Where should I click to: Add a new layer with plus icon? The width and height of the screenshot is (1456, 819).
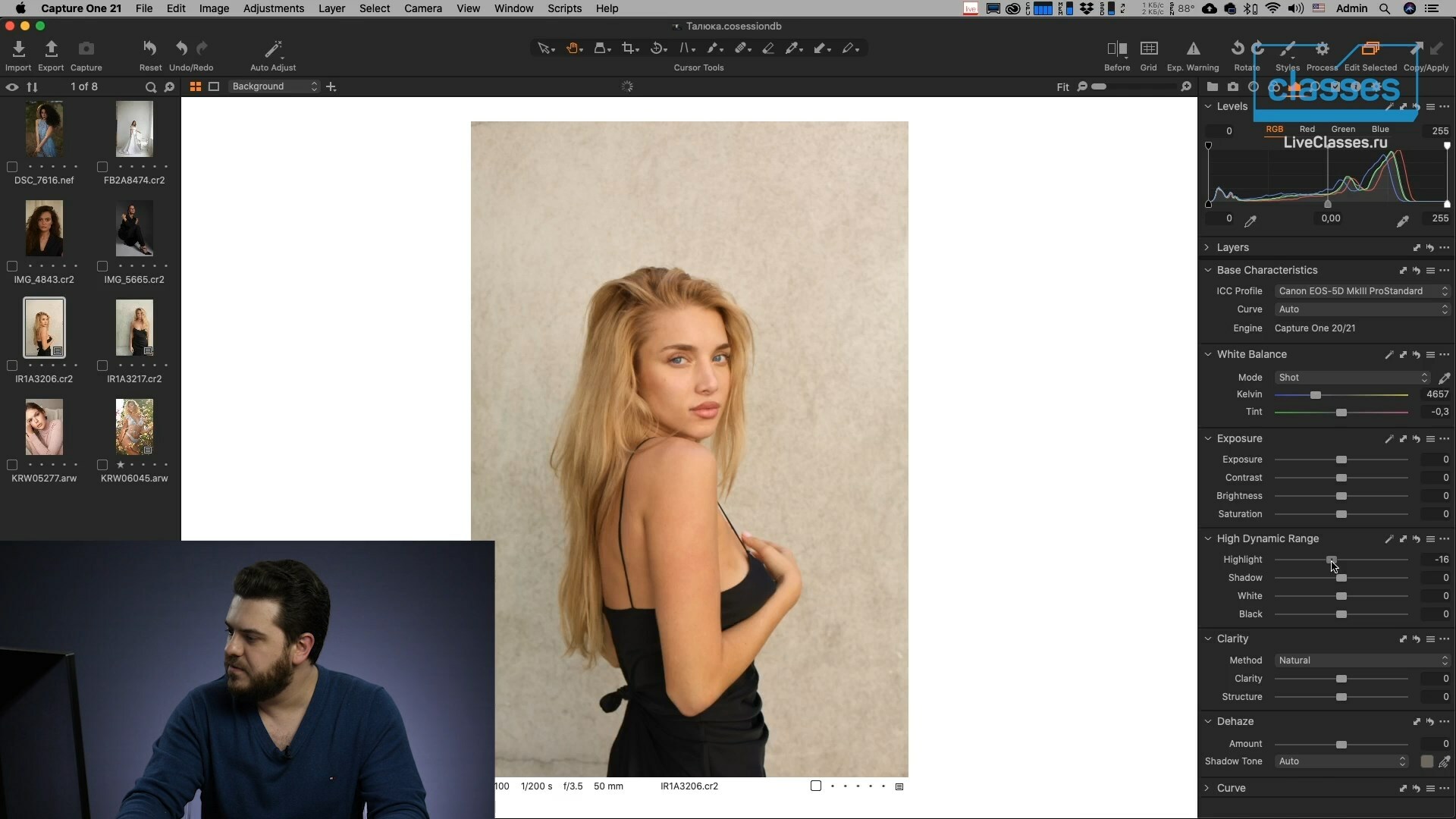[331, 86]
